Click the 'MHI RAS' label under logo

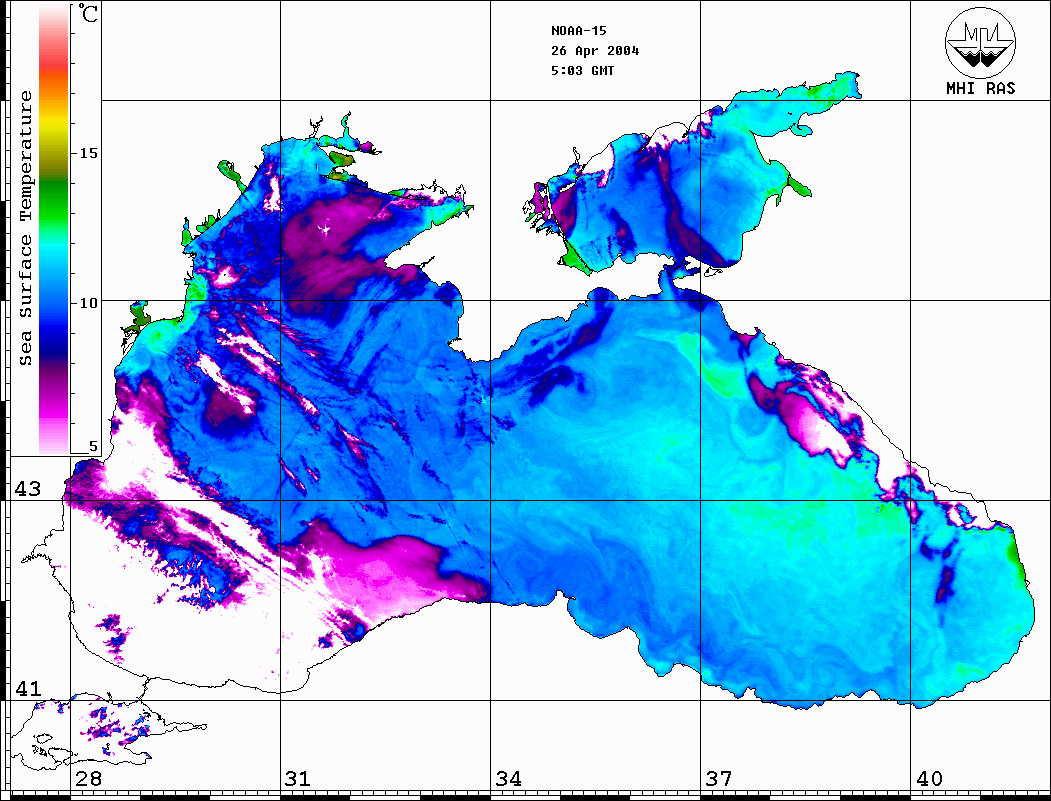[x=981, y=88]
